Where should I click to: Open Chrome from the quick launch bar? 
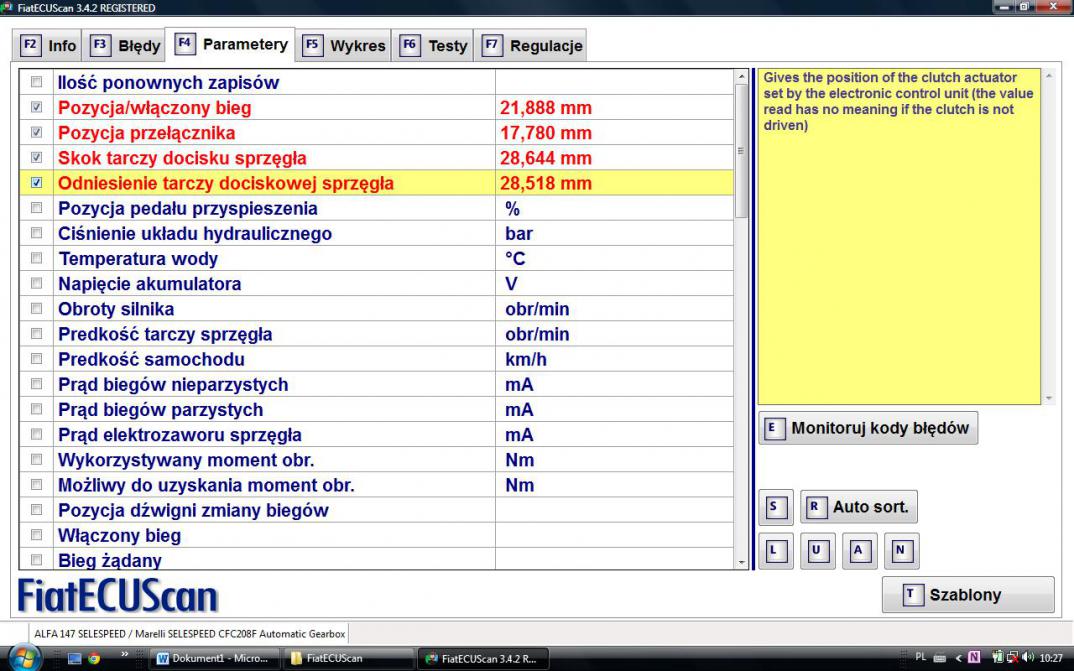coord(94,659)
